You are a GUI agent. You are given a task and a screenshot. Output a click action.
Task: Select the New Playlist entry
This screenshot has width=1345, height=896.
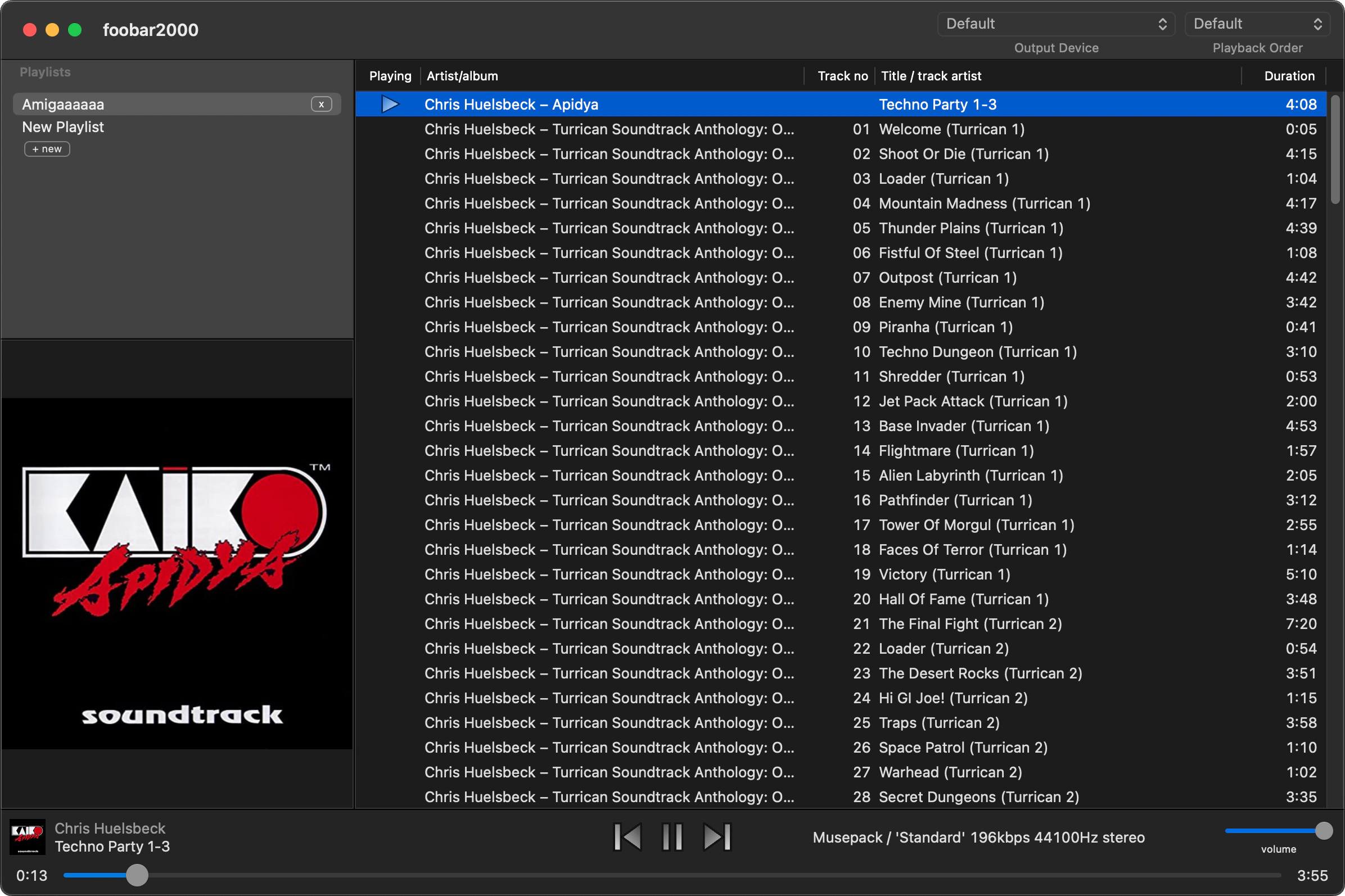point(63,127)
